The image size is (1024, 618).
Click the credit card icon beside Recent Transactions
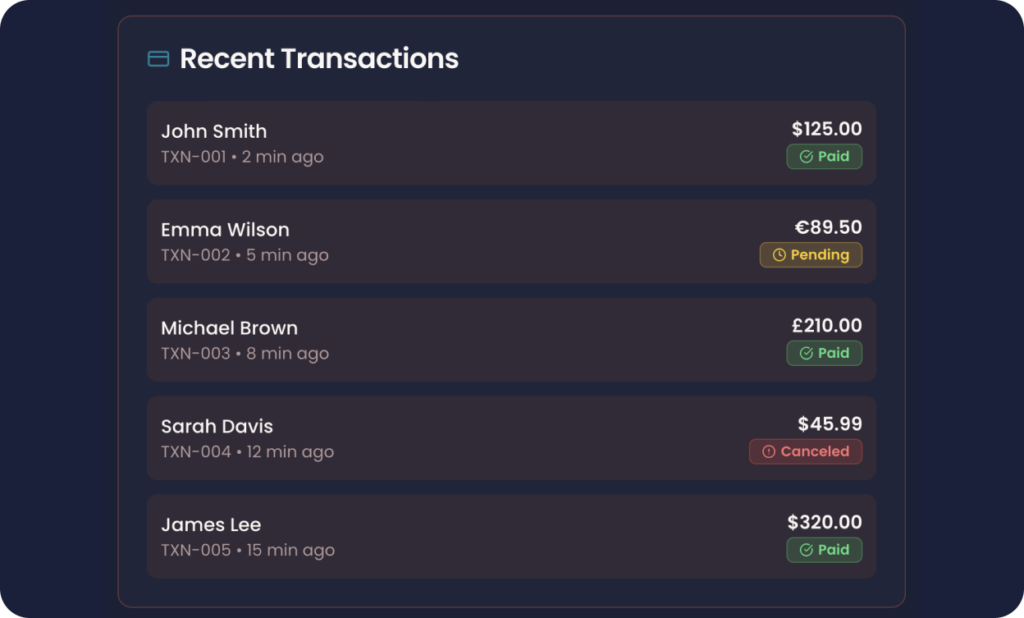(159, 59)
